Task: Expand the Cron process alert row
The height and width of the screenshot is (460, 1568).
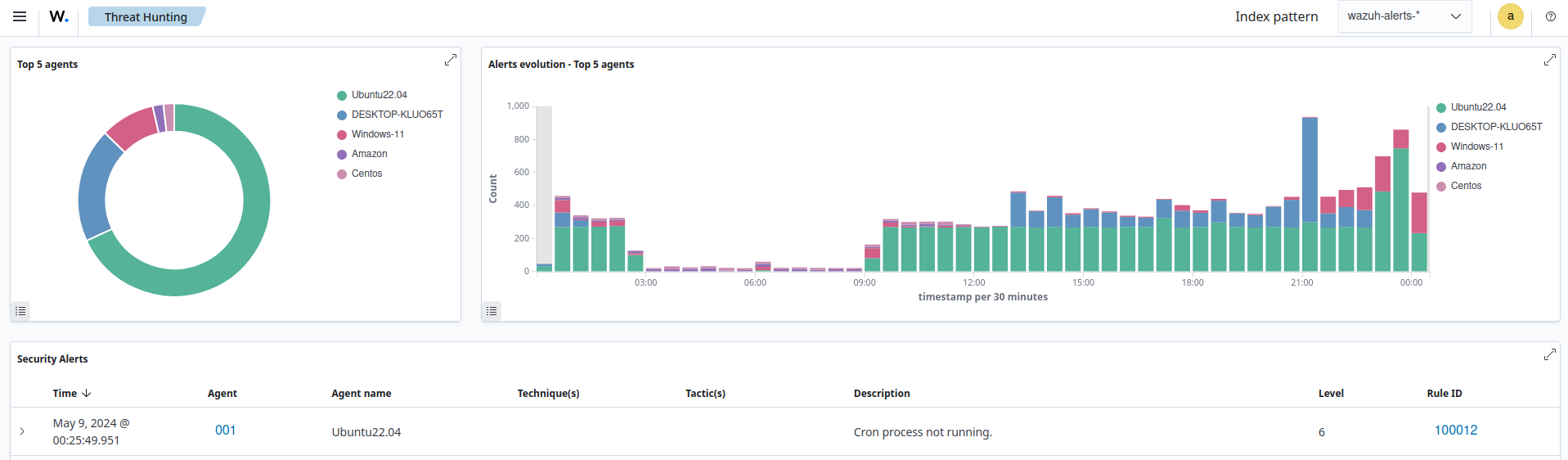Action: pyautogui.click(x=22, y=431)
